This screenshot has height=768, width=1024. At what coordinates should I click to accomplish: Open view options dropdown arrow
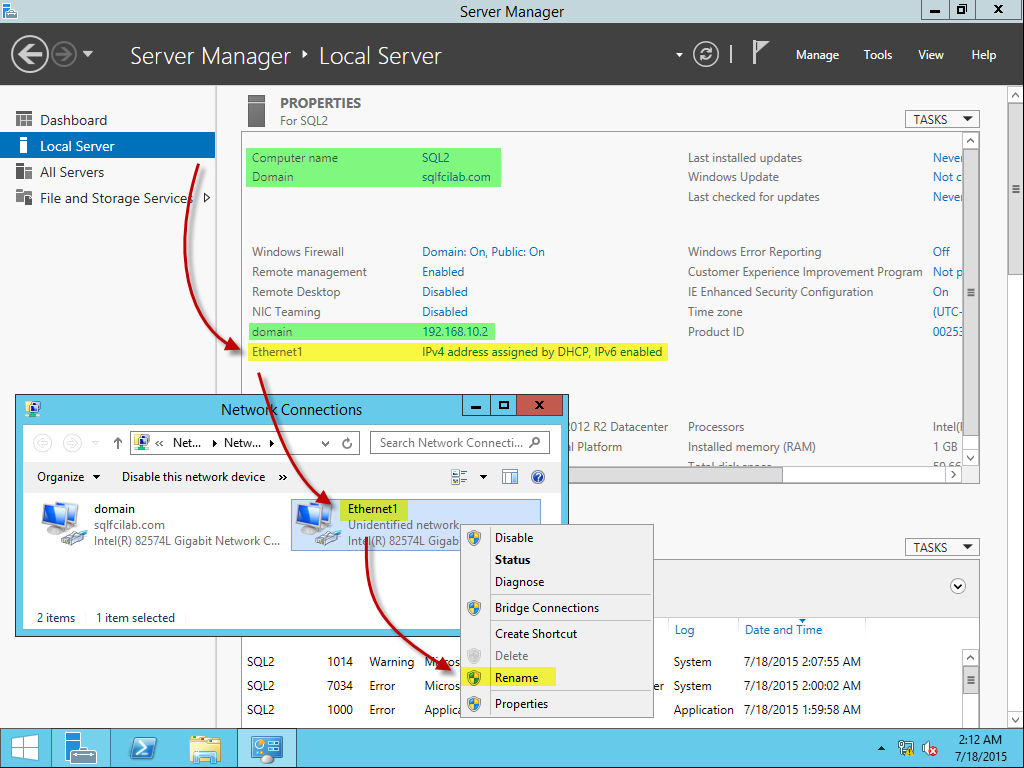[x=483, y=477]
